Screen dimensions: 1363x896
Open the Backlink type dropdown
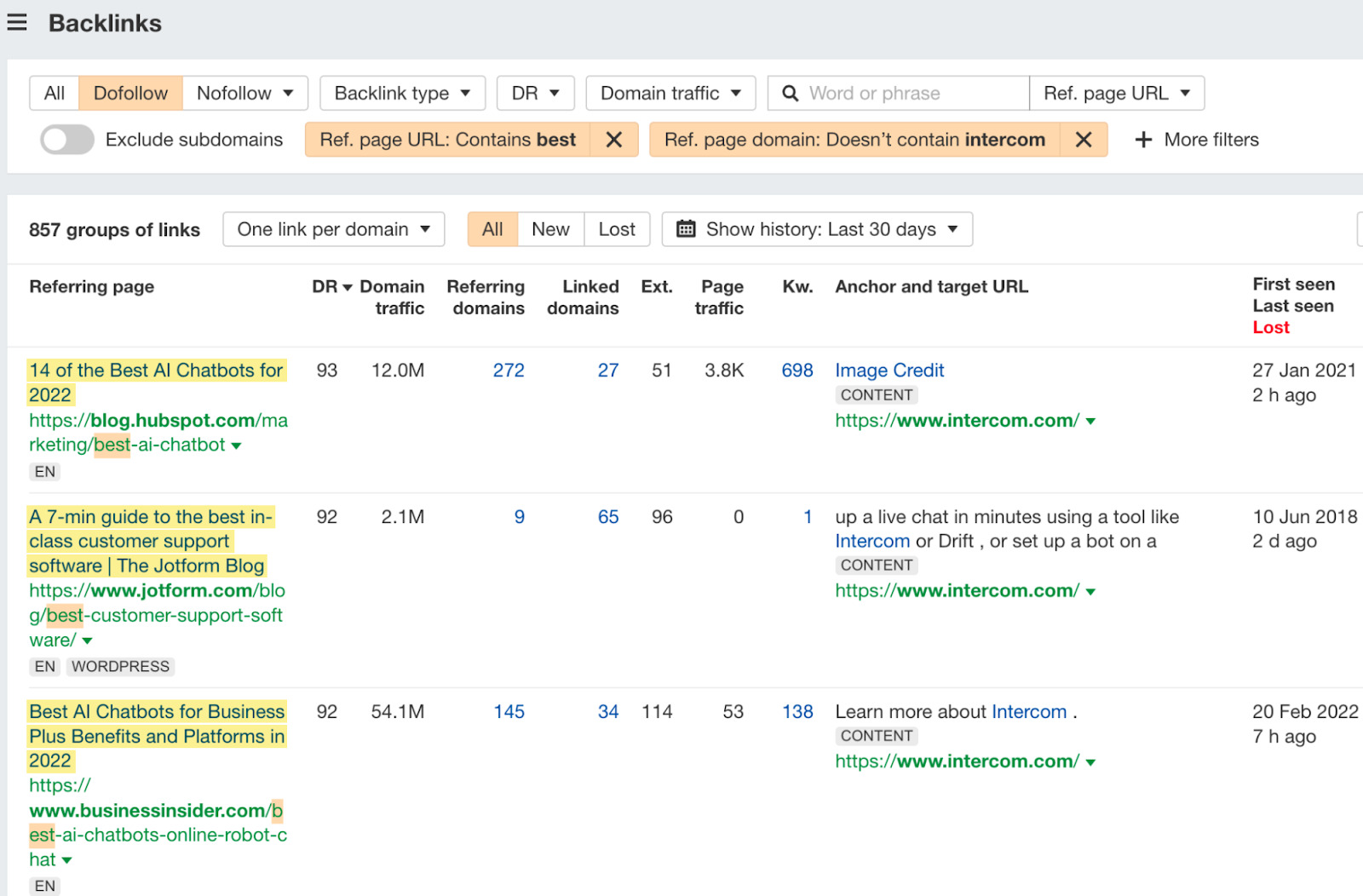pyautogui.click(x=401, y=93)
